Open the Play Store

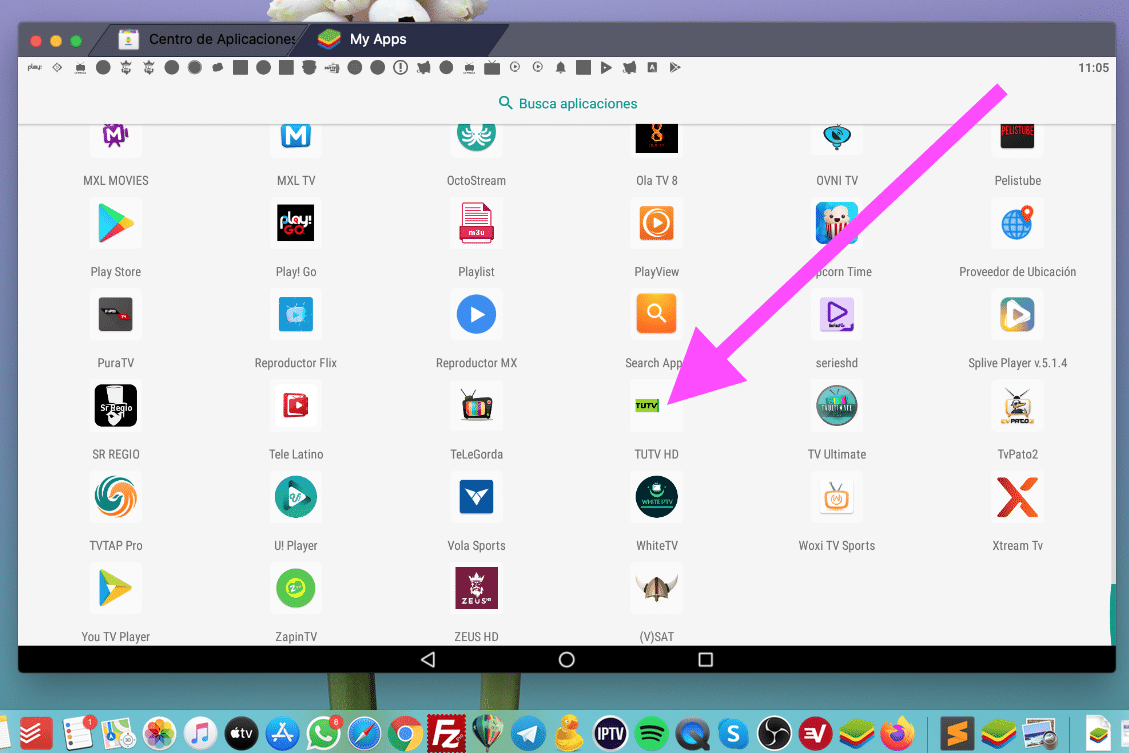(115, 223)
